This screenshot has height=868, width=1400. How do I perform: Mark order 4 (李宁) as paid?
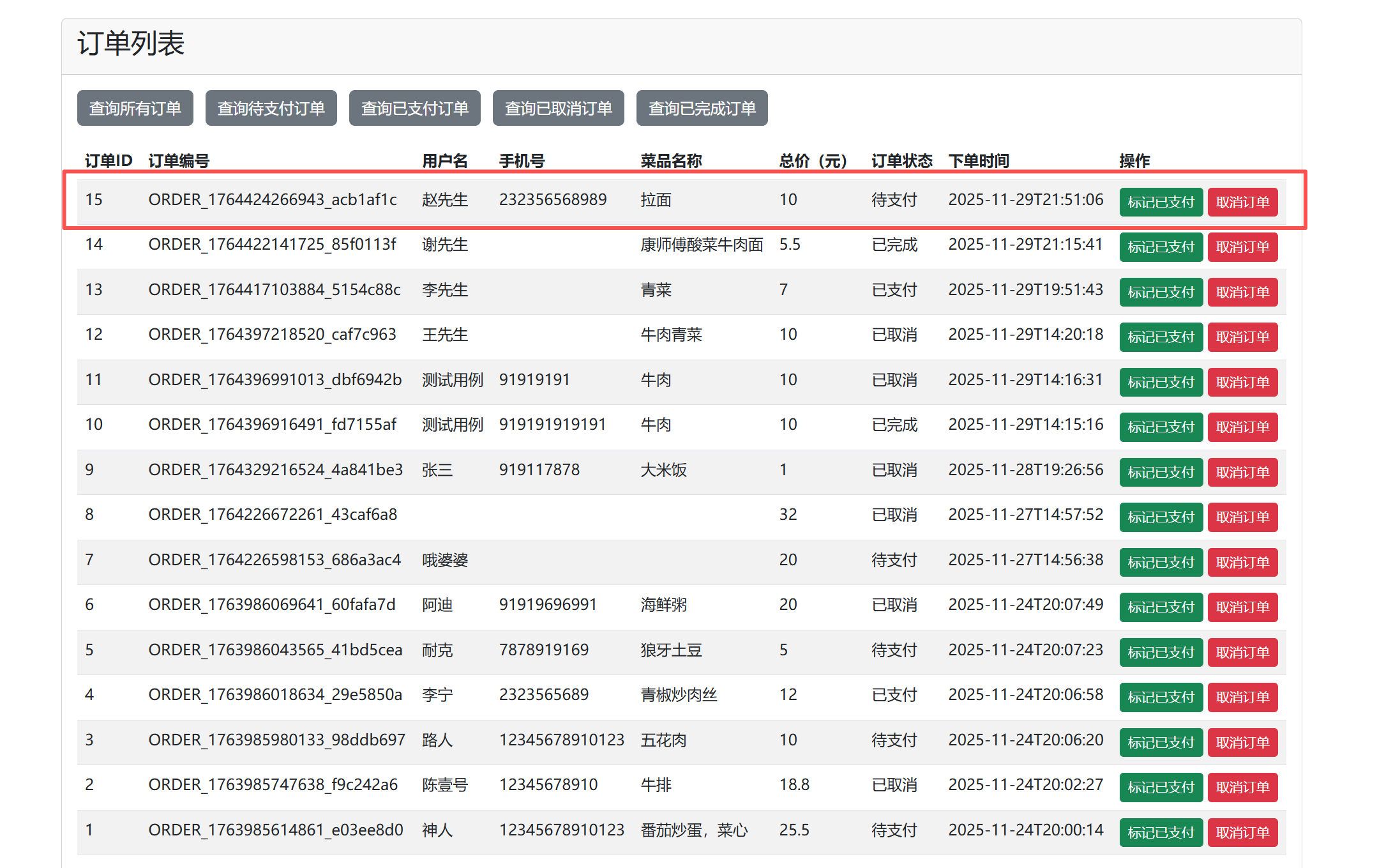1160,697
